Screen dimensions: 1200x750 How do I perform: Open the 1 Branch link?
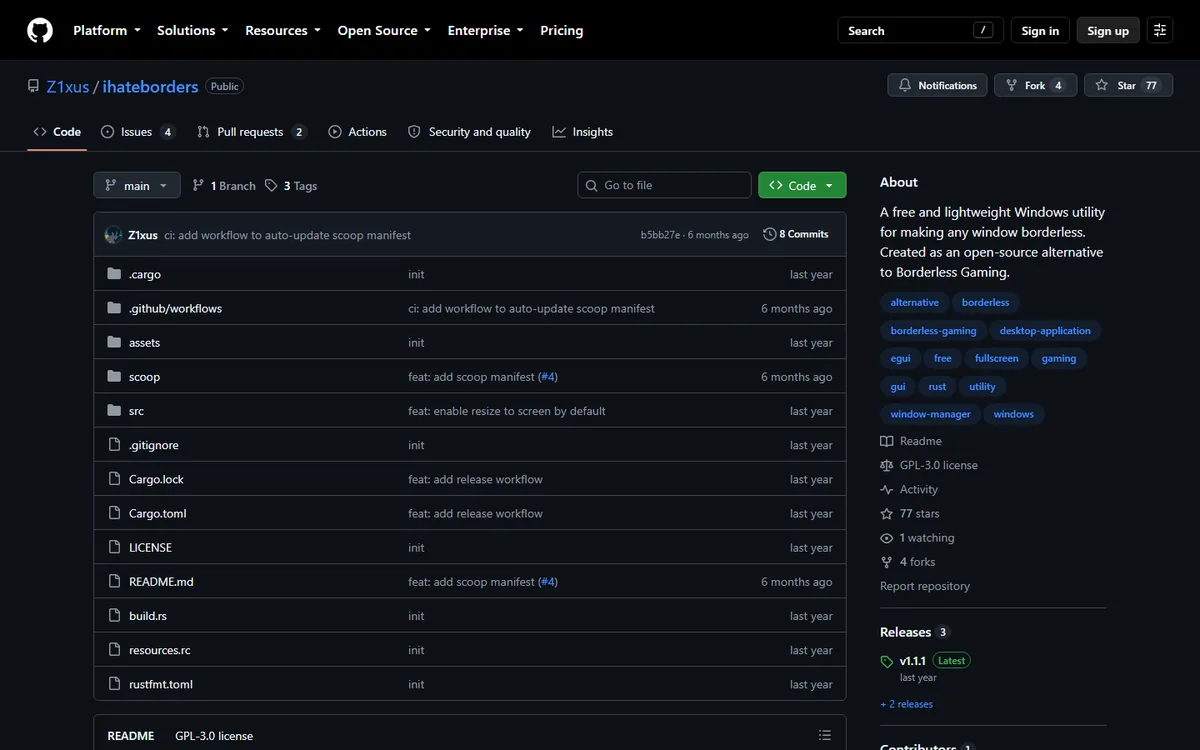tap(224, 186)
